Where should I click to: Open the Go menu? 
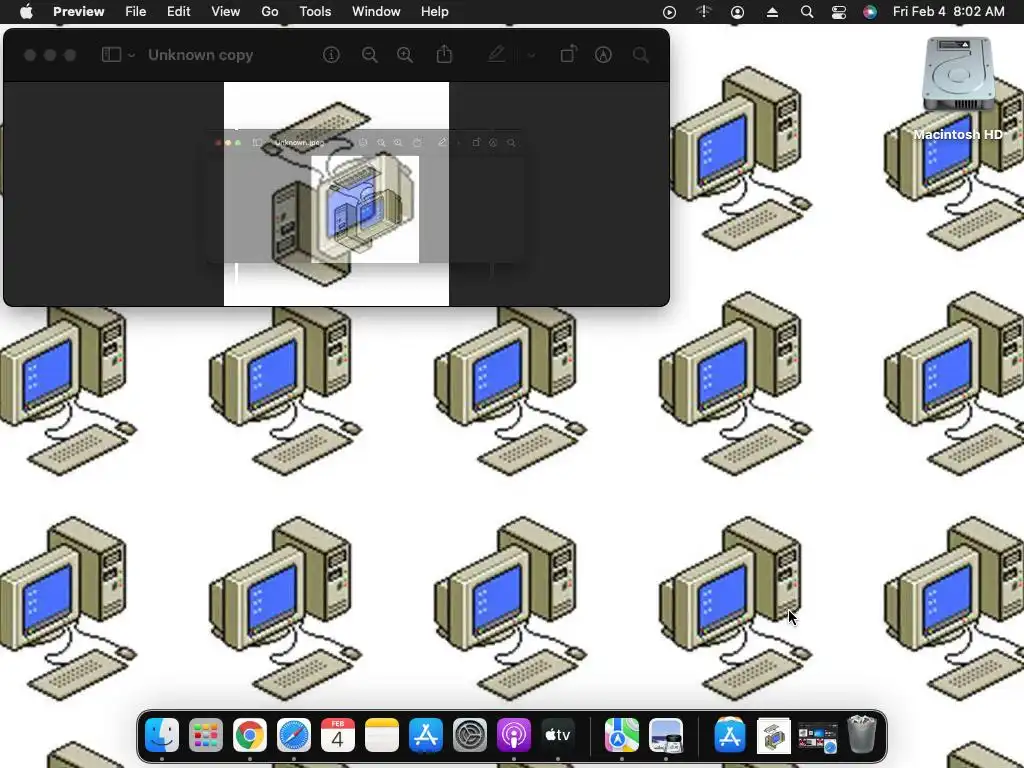[270, 11]
